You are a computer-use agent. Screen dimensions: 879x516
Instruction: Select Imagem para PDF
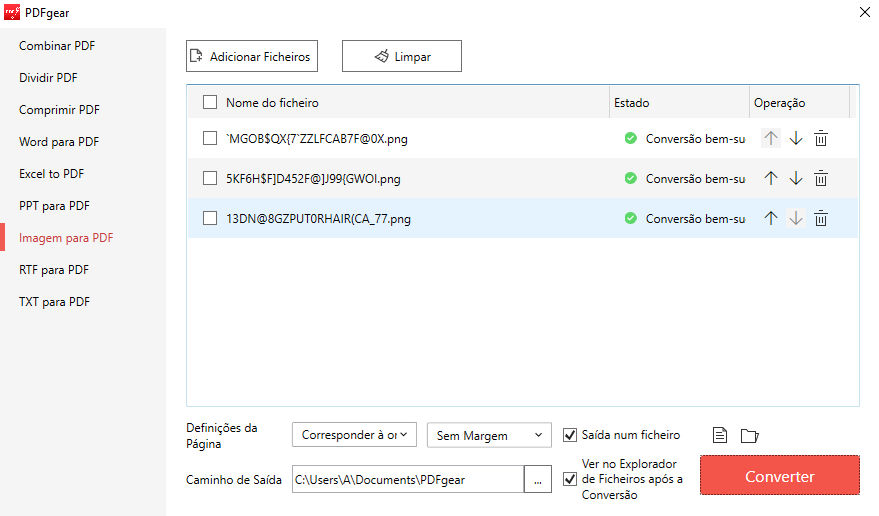[x=66, y=238]
